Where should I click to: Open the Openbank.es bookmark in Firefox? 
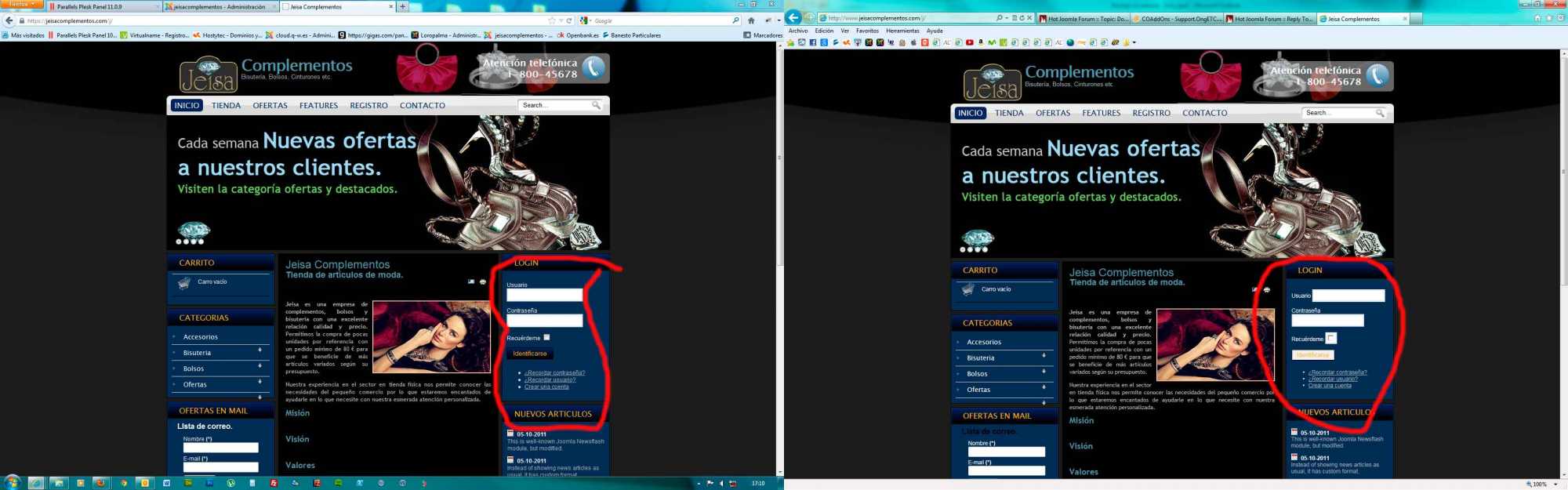point(578,35)
